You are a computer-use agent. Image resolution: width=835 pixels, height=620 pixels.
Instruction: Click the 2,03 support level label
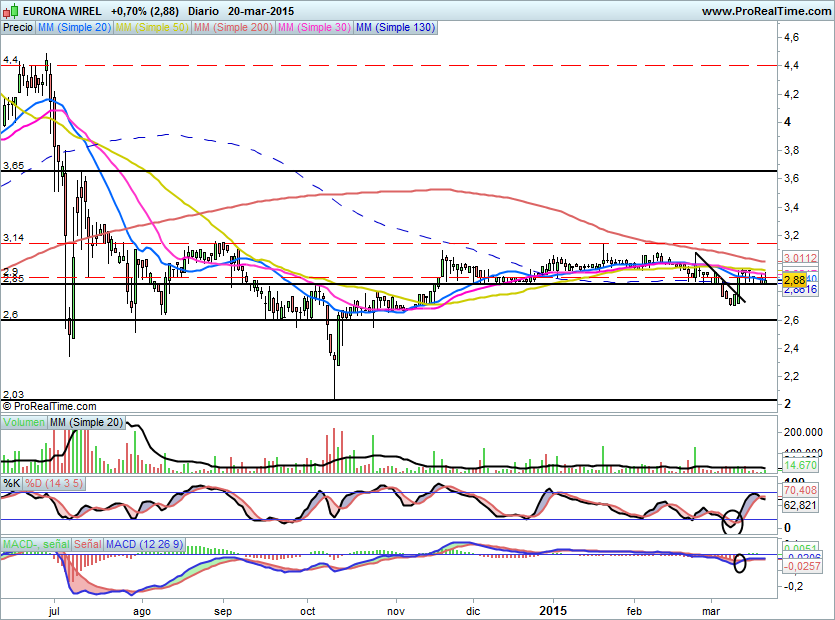(13, 395)
